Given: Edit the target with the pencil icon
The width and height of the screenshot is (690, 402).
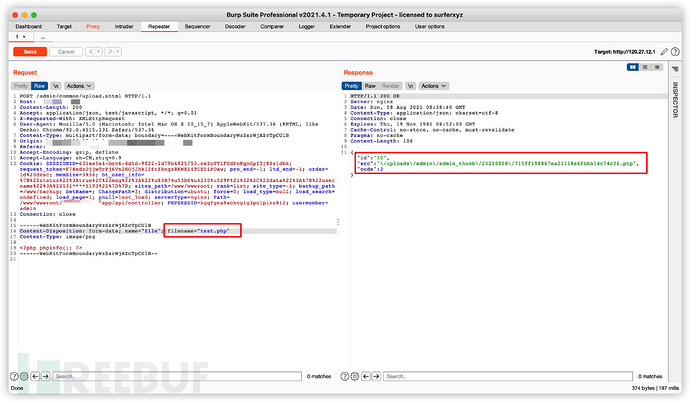Looking at the screenshot, I should 664,52.
